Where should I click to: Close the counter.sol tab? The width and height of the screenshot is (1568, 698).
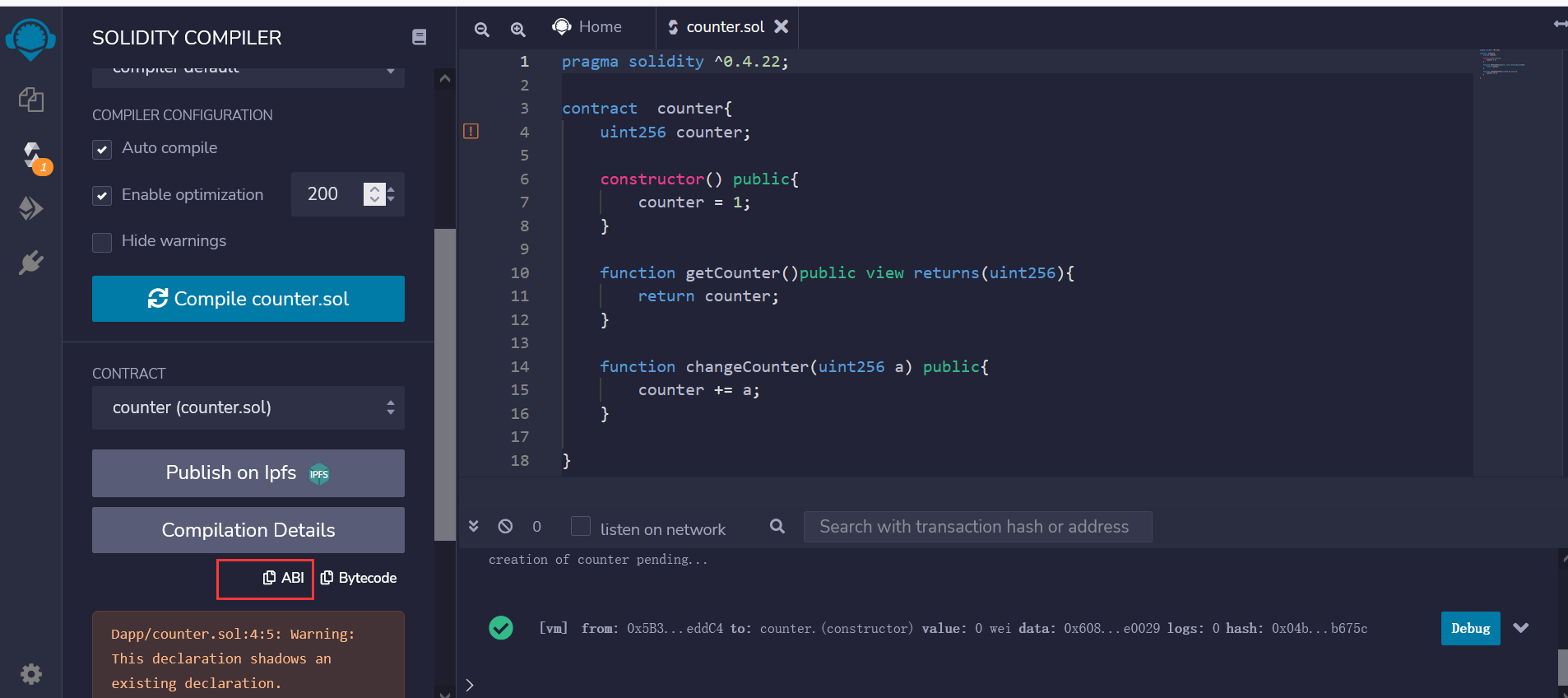point(782,26)
